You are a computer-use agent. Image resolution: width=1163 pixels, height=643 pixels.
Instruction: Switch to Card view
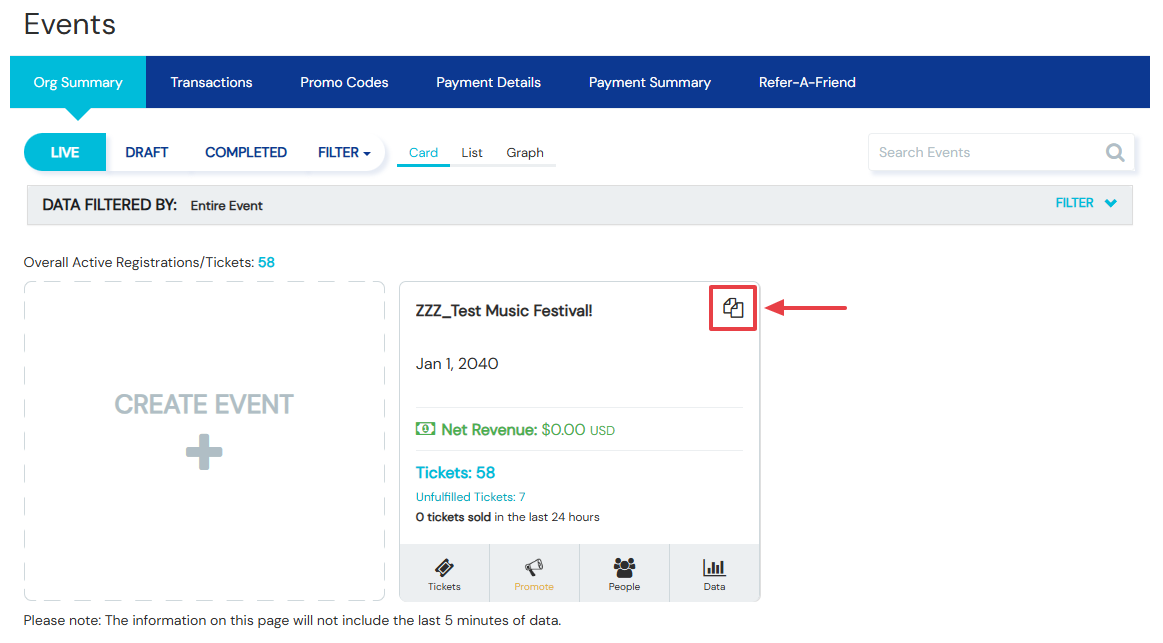[424, 152]
